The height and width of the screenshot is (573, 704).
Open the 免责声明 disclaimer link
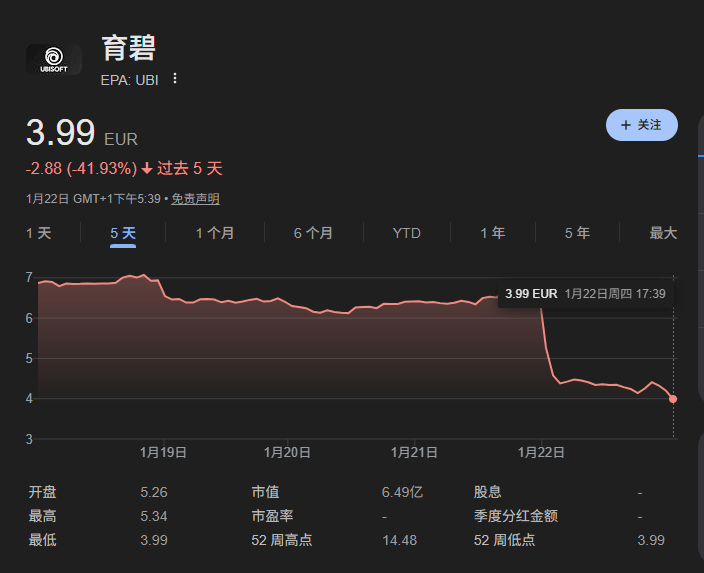tap(195, 199)
